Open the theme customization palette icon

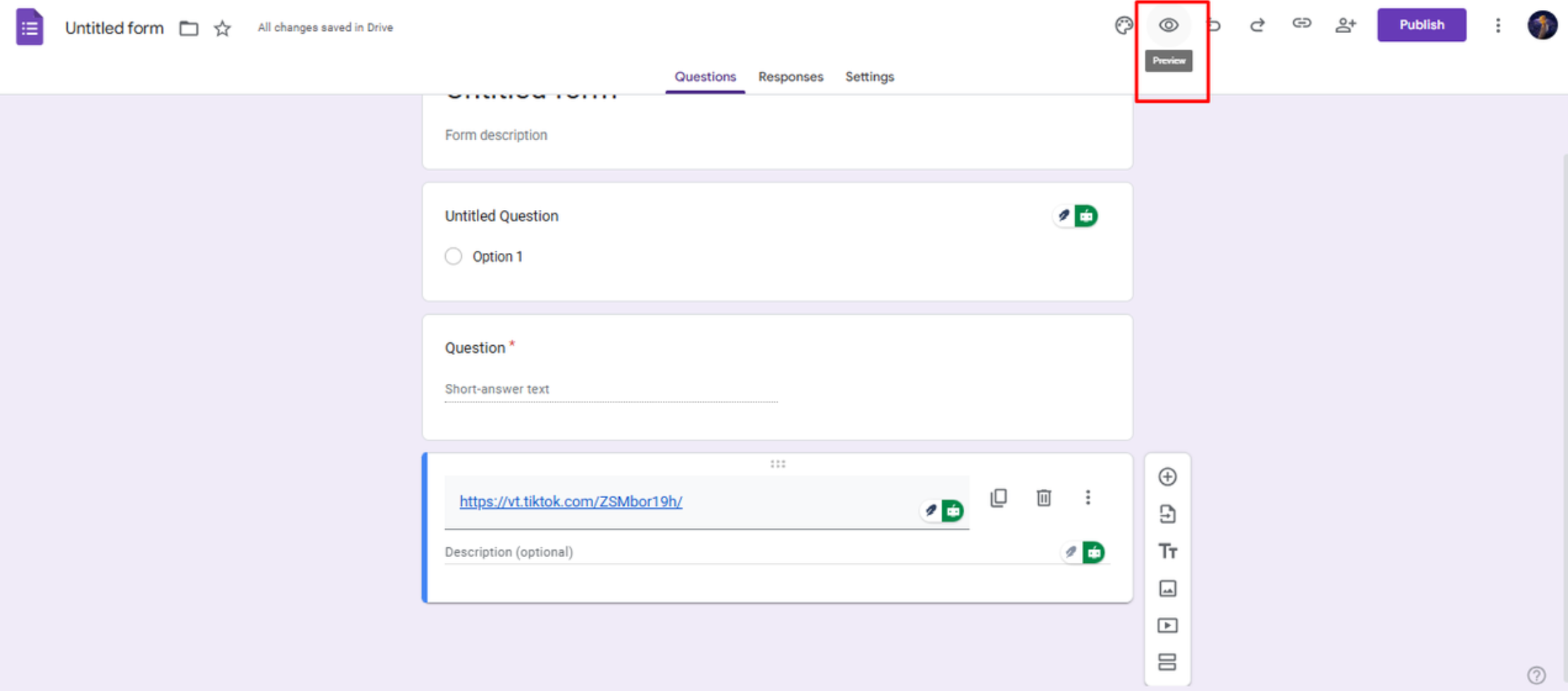tap(1124, 26)
